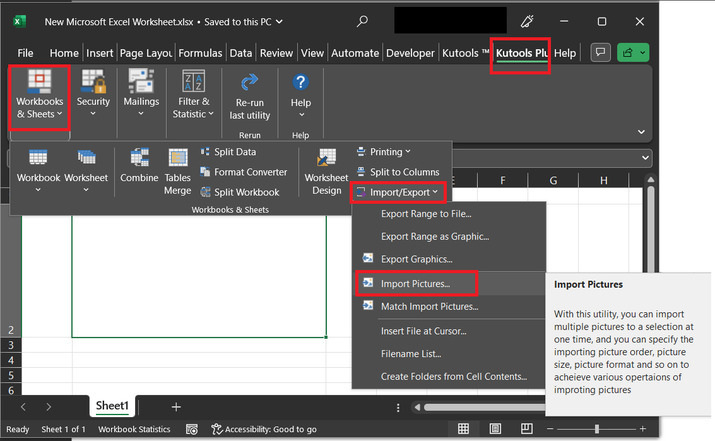Open the Workbooks & Sheets group
The width and height of the screenshot is (715, 441).
(x=40, y=96)
